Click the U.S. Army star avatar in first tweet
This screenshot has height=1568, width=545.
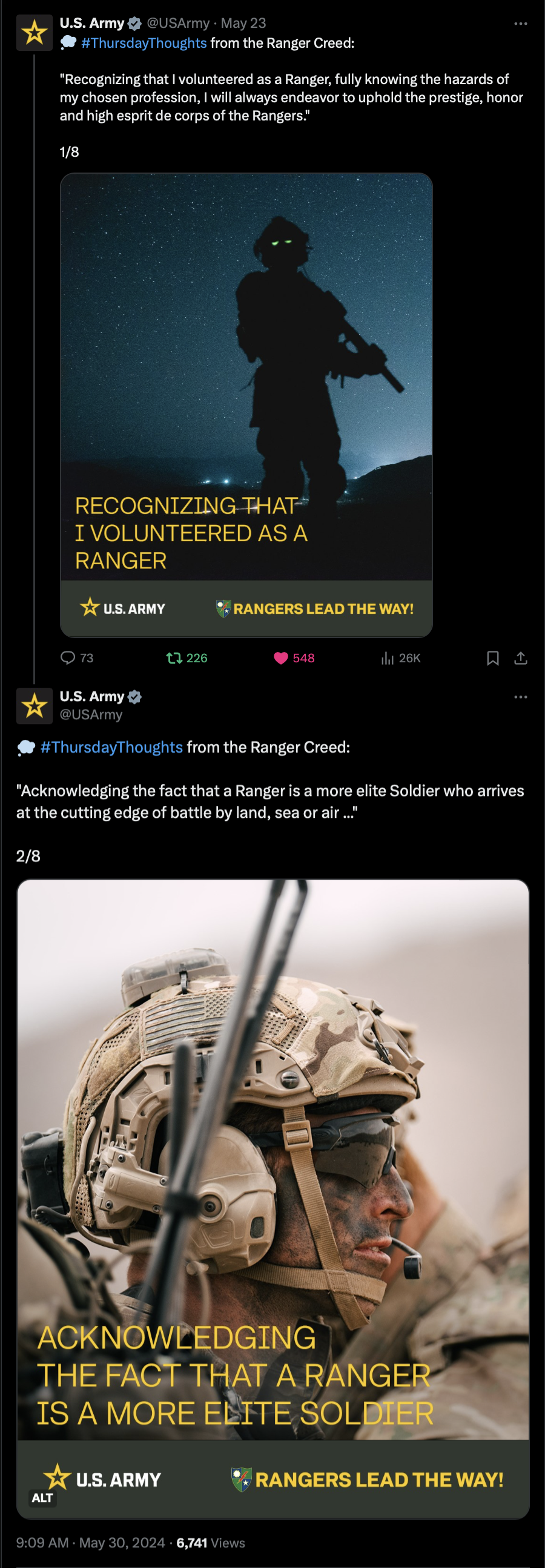point(35,33)
